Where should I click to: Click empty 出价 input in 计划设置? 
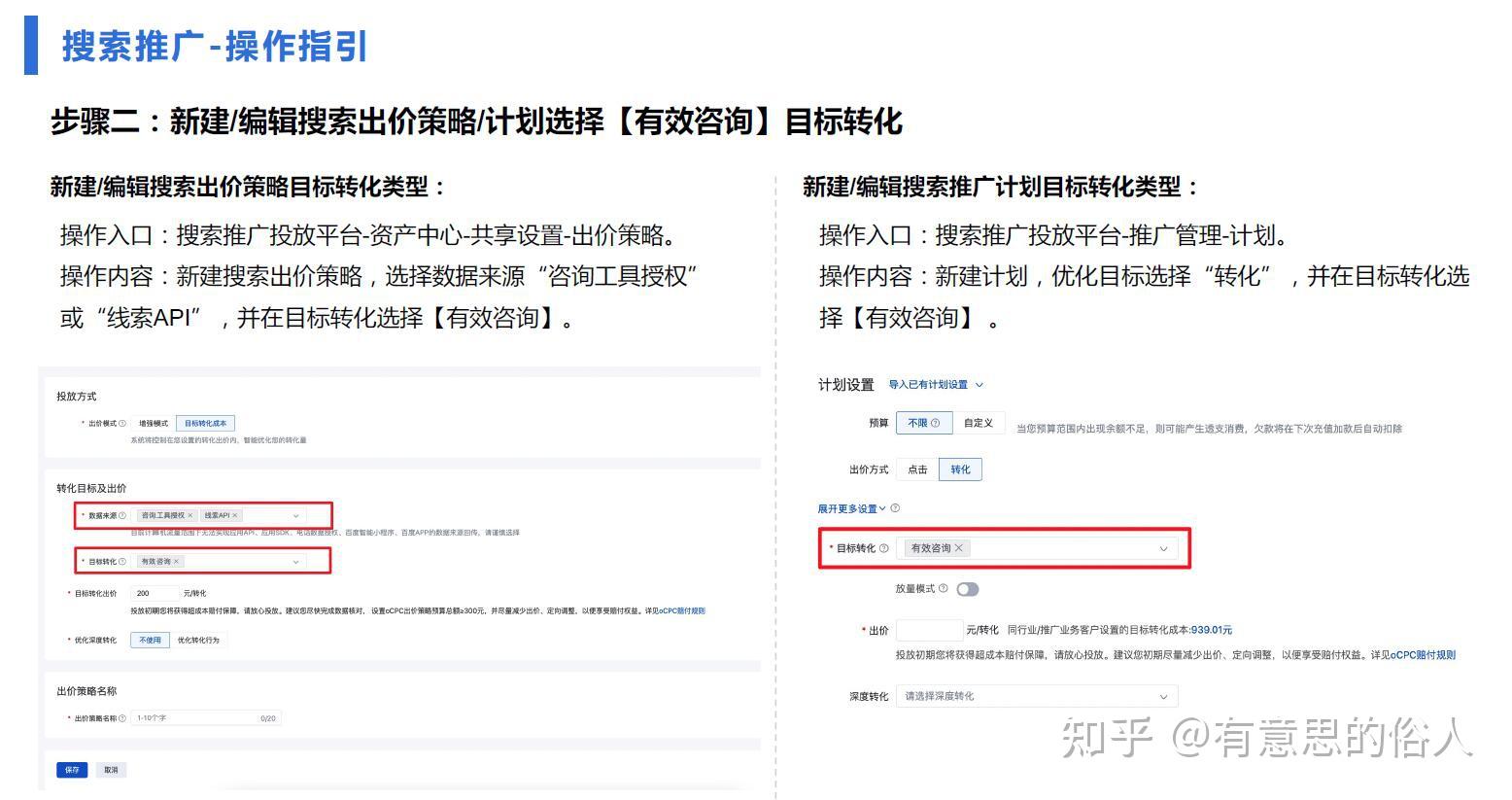(929, 630)
